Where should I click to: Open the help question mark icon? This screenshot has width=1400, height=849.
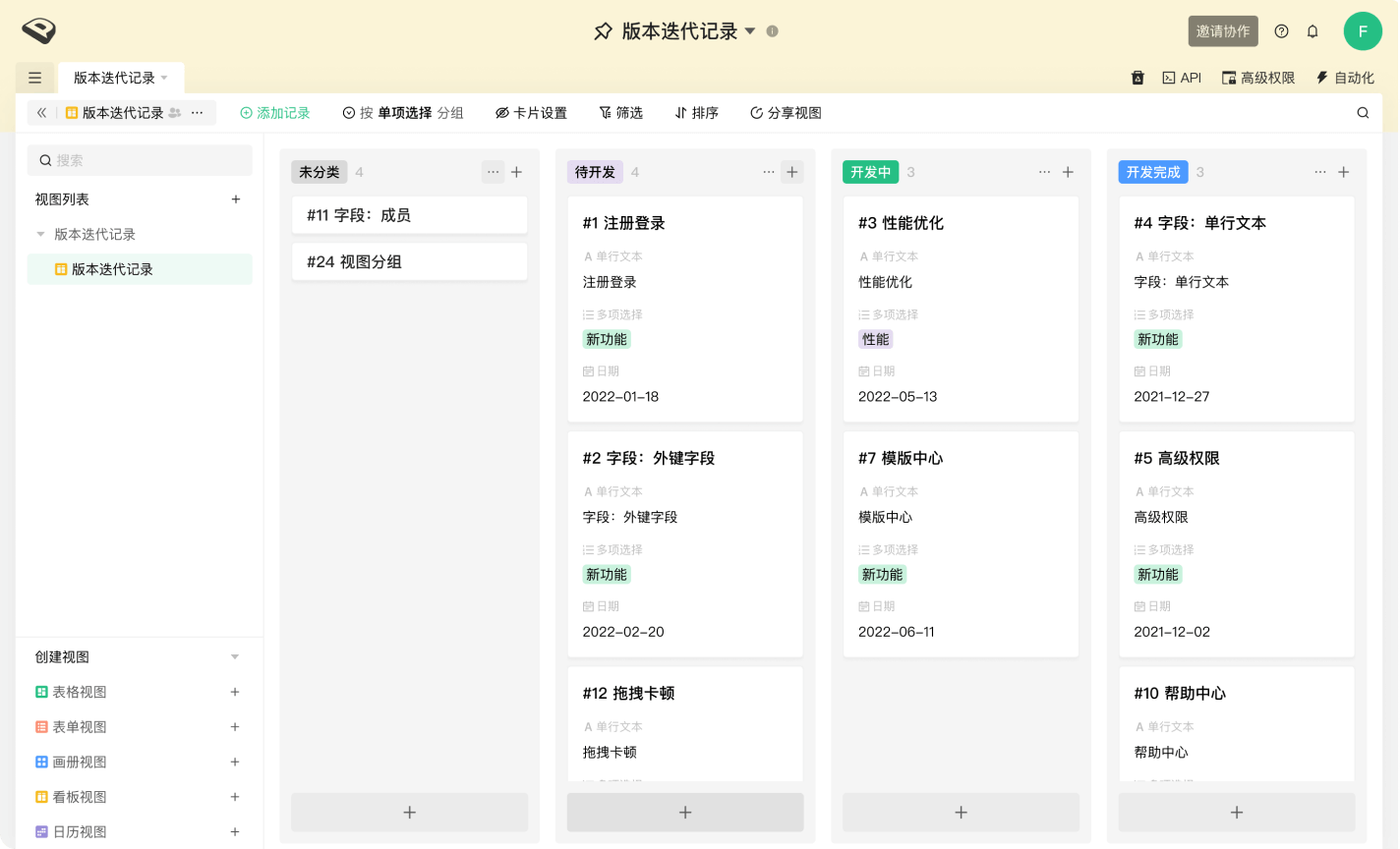click(x=1281, y=31)
